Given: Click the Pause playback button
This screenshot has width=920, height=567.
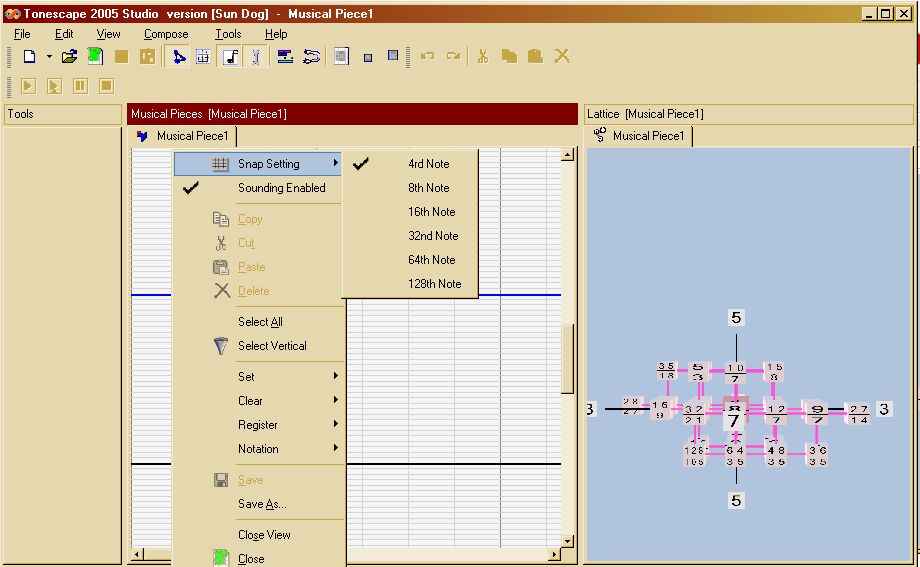Looking at the screenshot, I should 80,86.
